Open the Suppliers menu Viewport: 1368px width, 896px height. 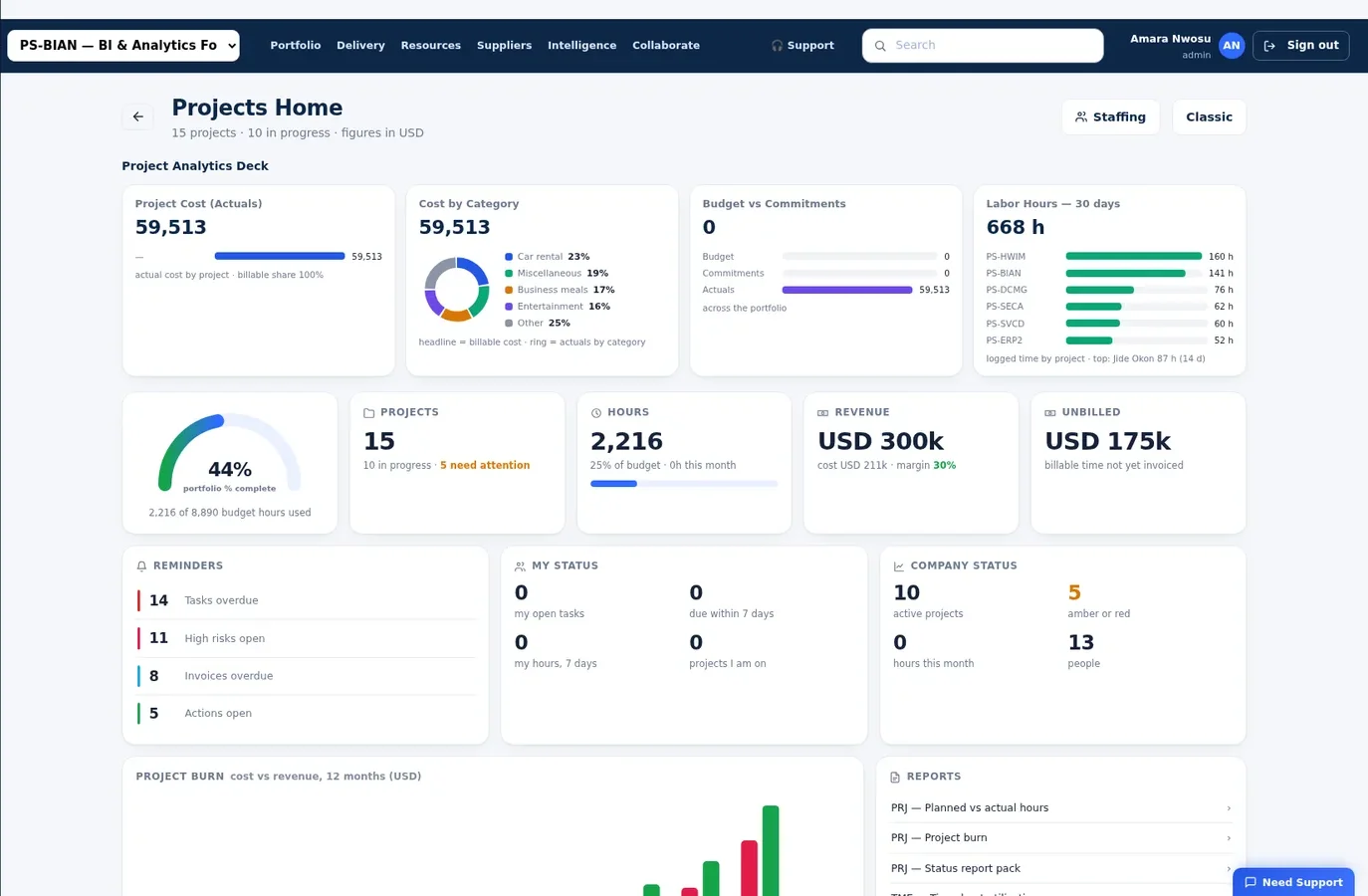pos(504,46)
